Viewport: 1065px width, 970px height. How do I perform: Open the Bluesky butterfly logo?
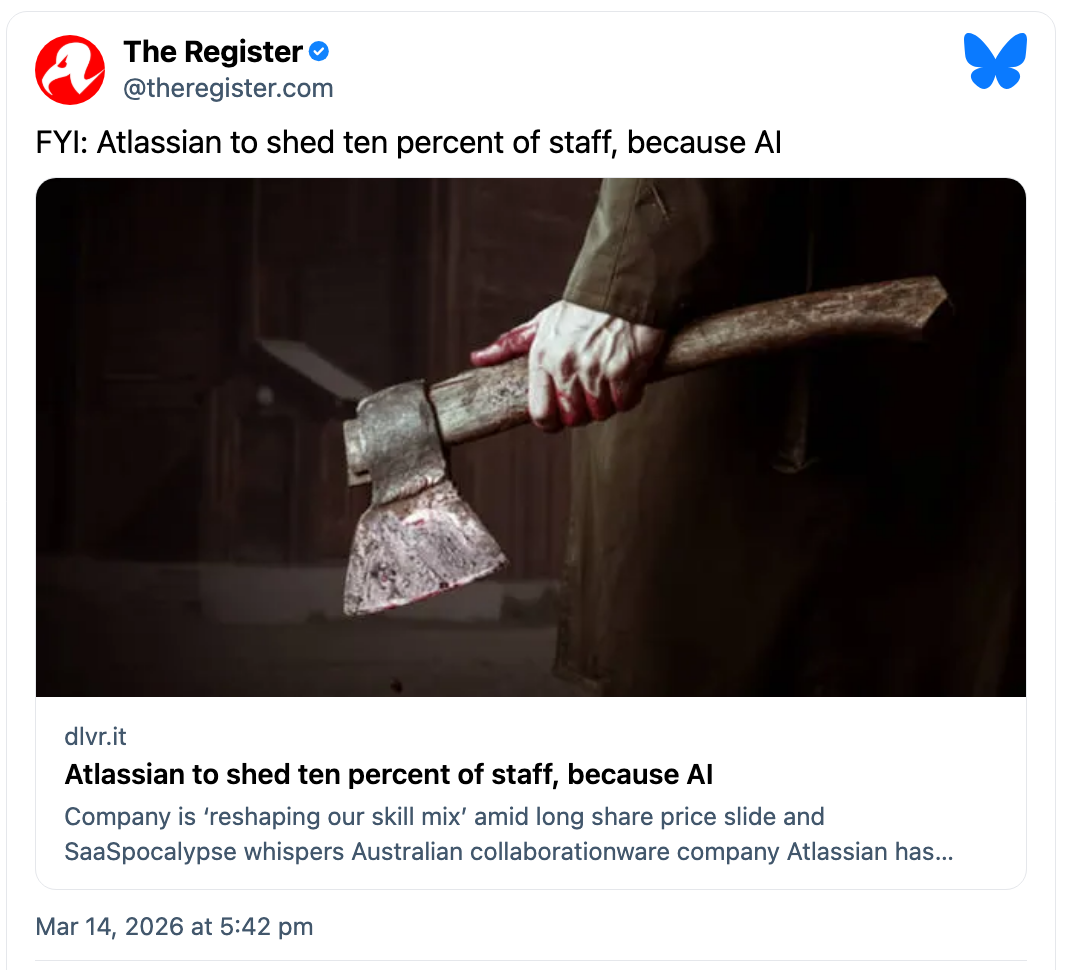pyautogui.click(x=995, y=61)
